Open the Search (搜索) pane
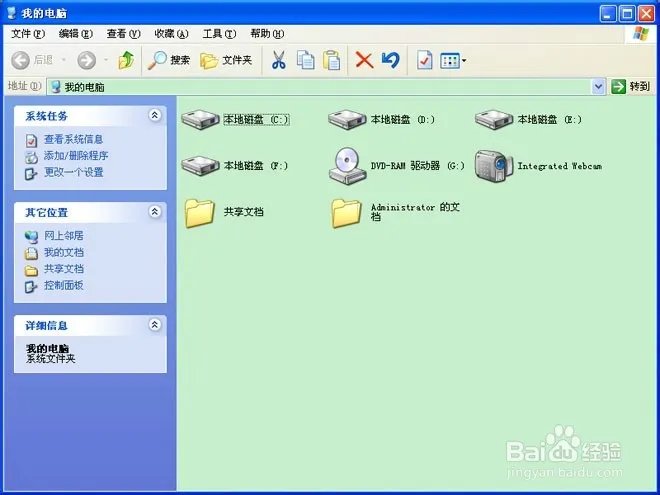The height and width of the screenshot is (495, 660). point(168,60)
